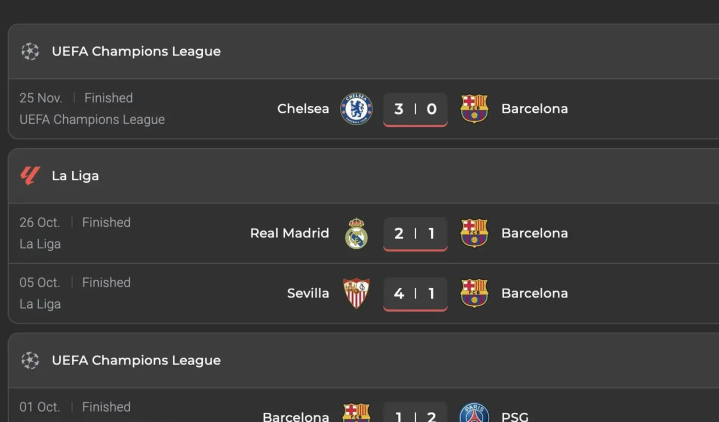Open the Real Madrid 2-1 score box
The height and width of the screenshot is (422, 719).
click(415, 234)
